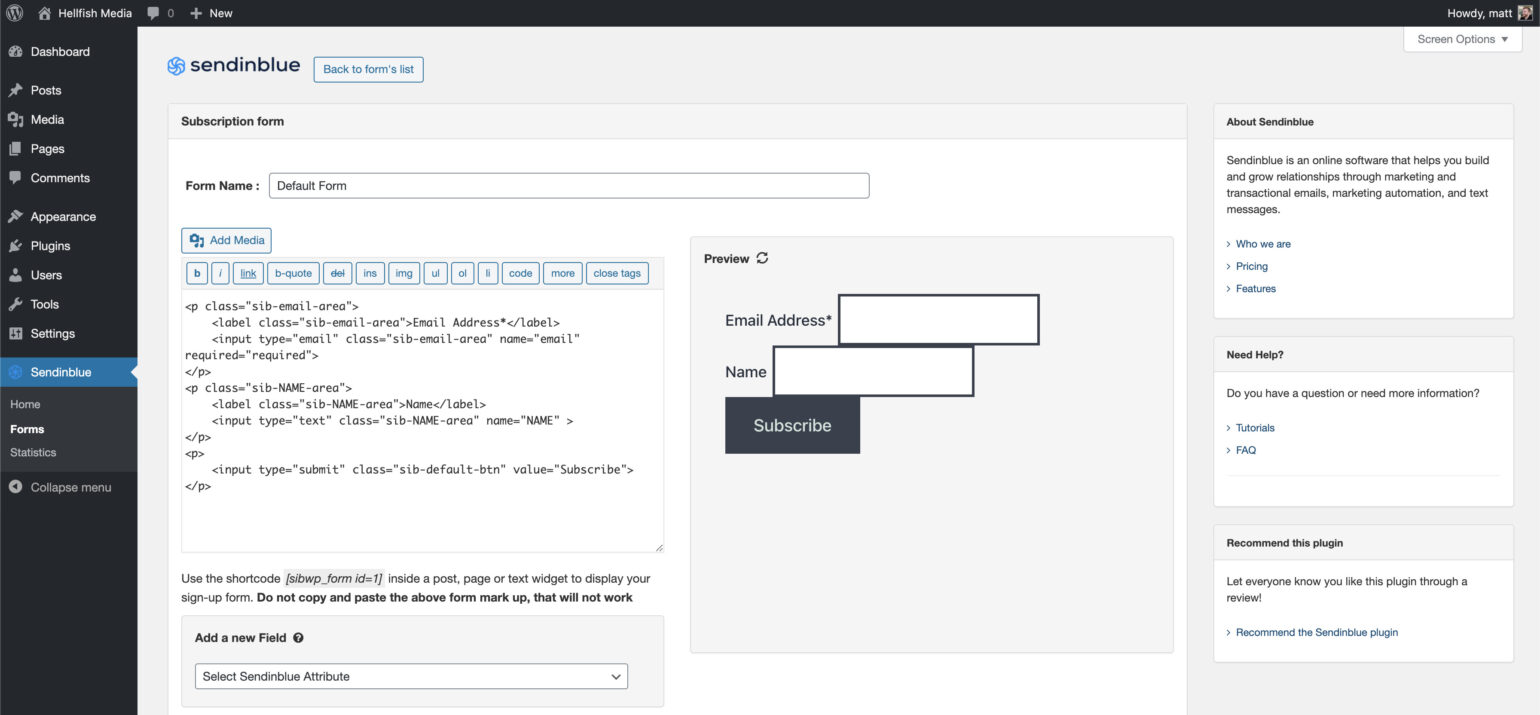Open matt's user avatar in the admin bar

click(1525, 13)
